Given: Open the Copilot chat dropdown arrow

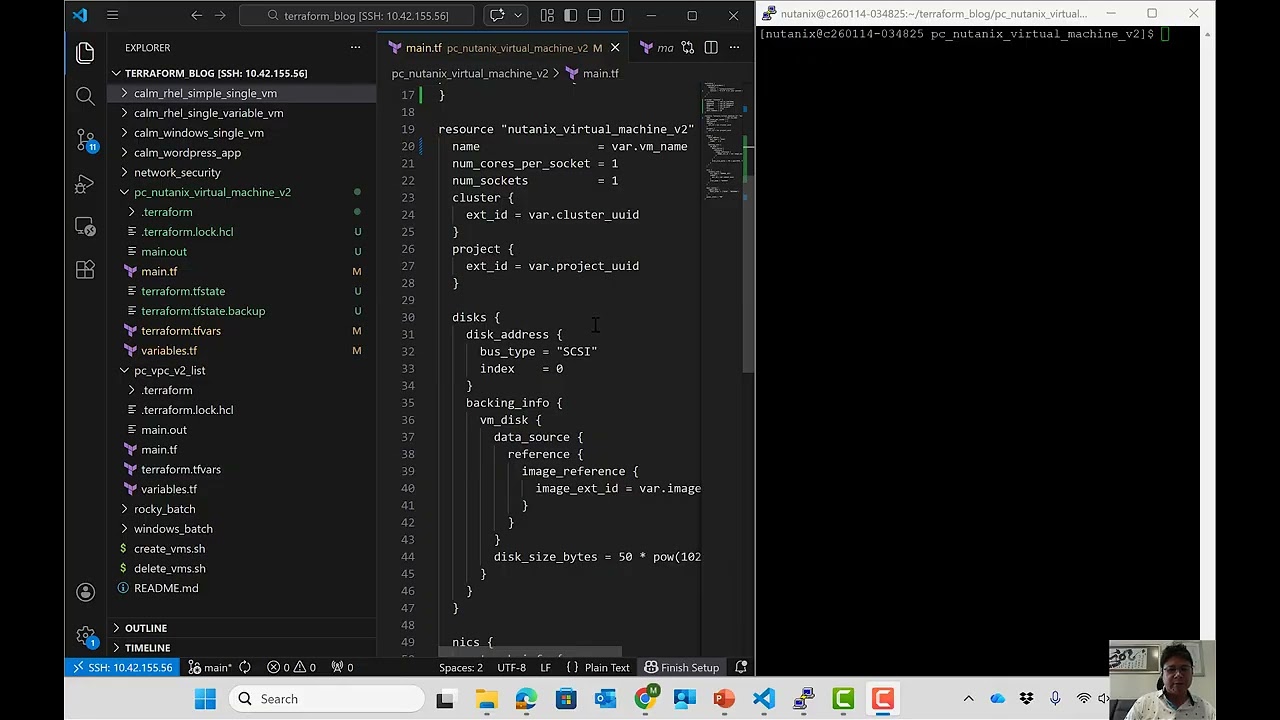Looking at the screenshot, I should 517,15.
